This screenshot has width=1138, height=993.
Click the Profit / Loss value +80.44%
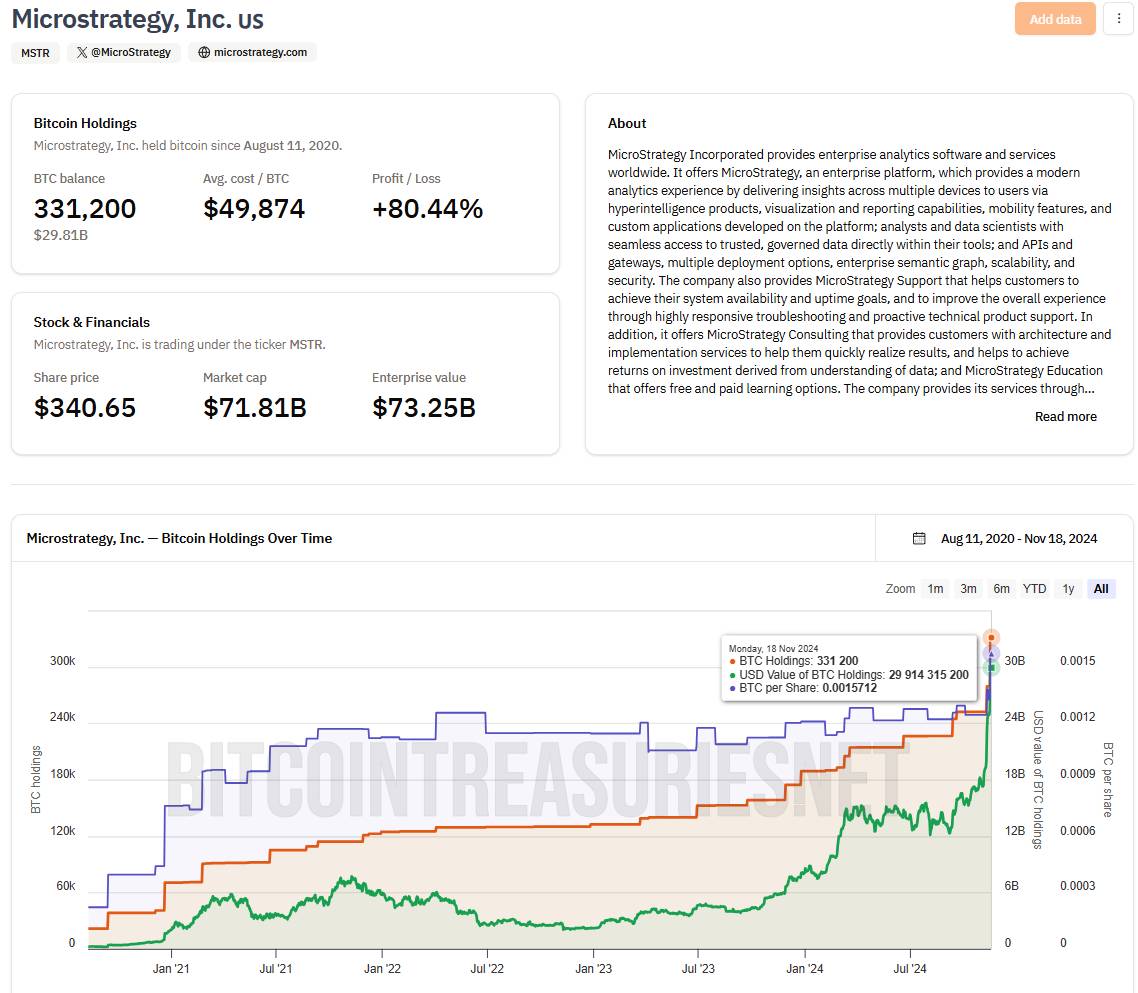(x=427, y=209)
